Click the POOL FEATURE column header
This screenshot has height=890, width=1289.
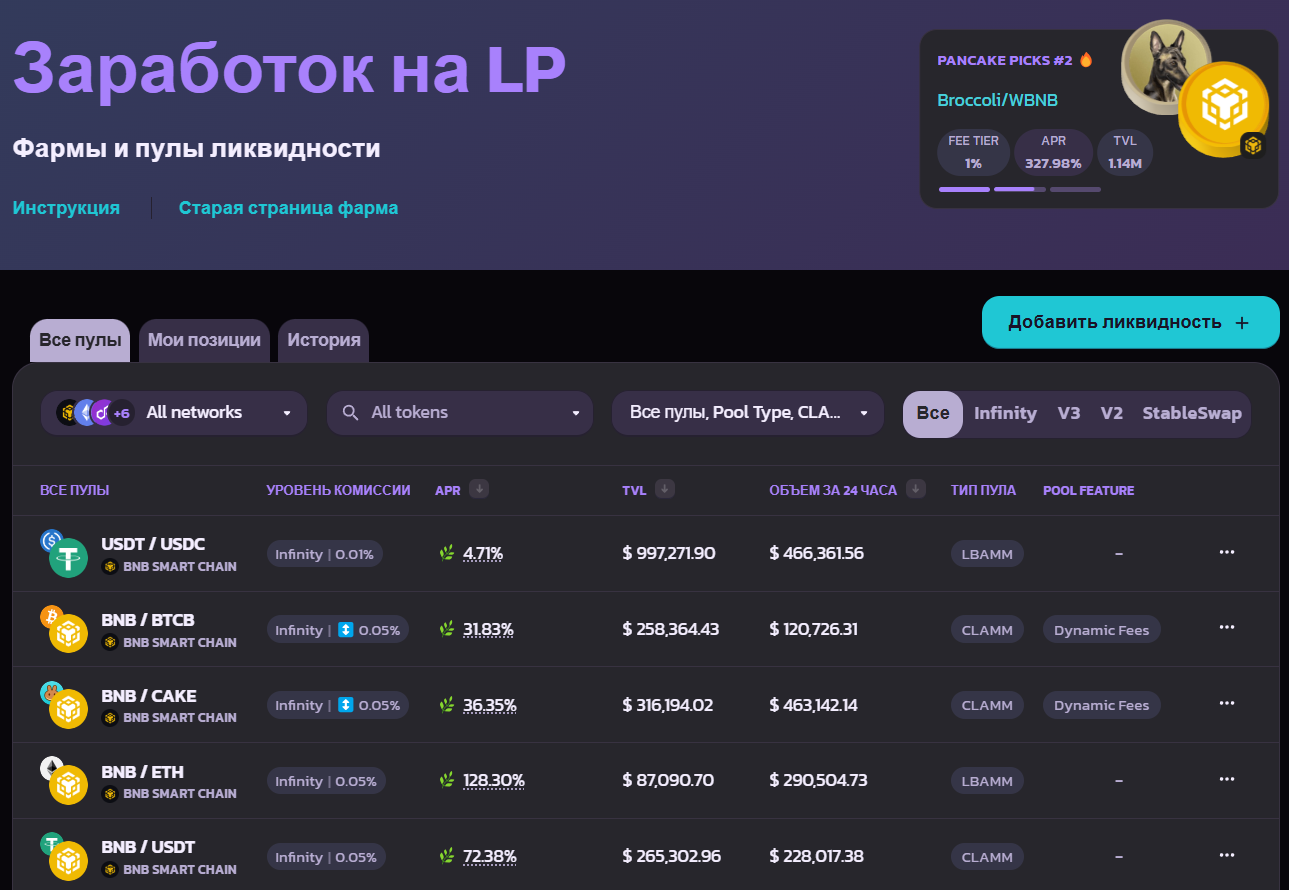pyautogui.click(x=1088, y=490)
